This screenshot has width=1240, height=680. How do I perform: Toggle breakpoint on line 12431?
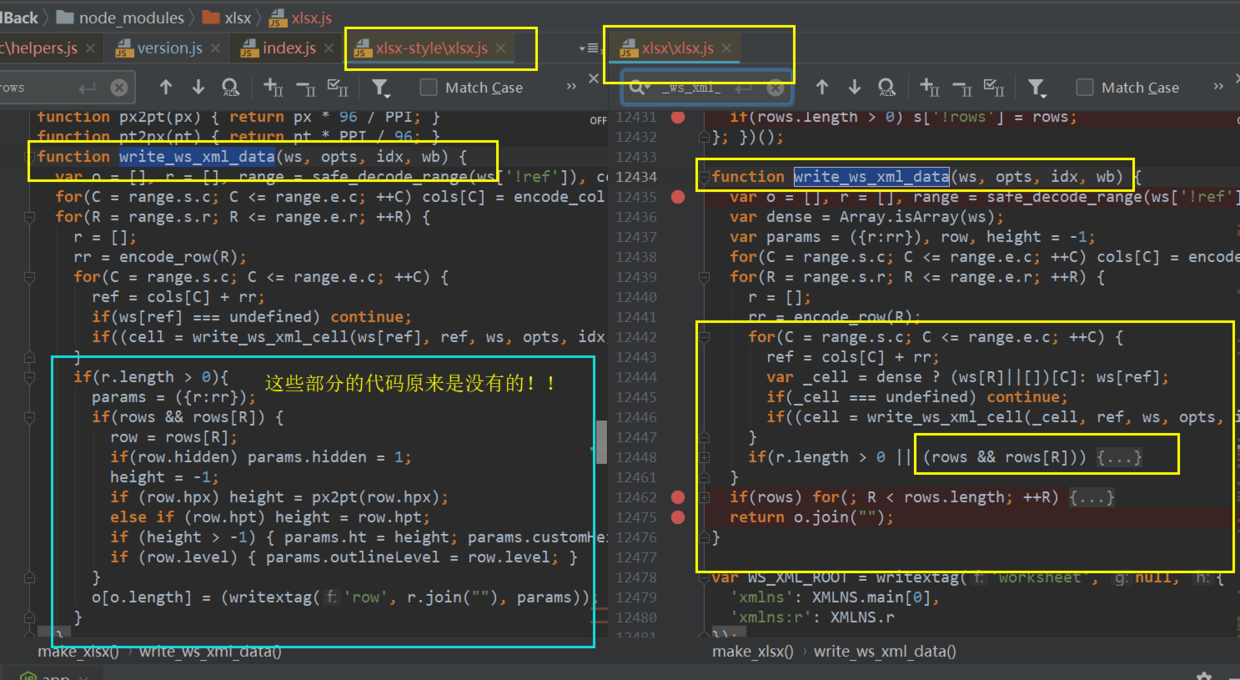point(678,117)
